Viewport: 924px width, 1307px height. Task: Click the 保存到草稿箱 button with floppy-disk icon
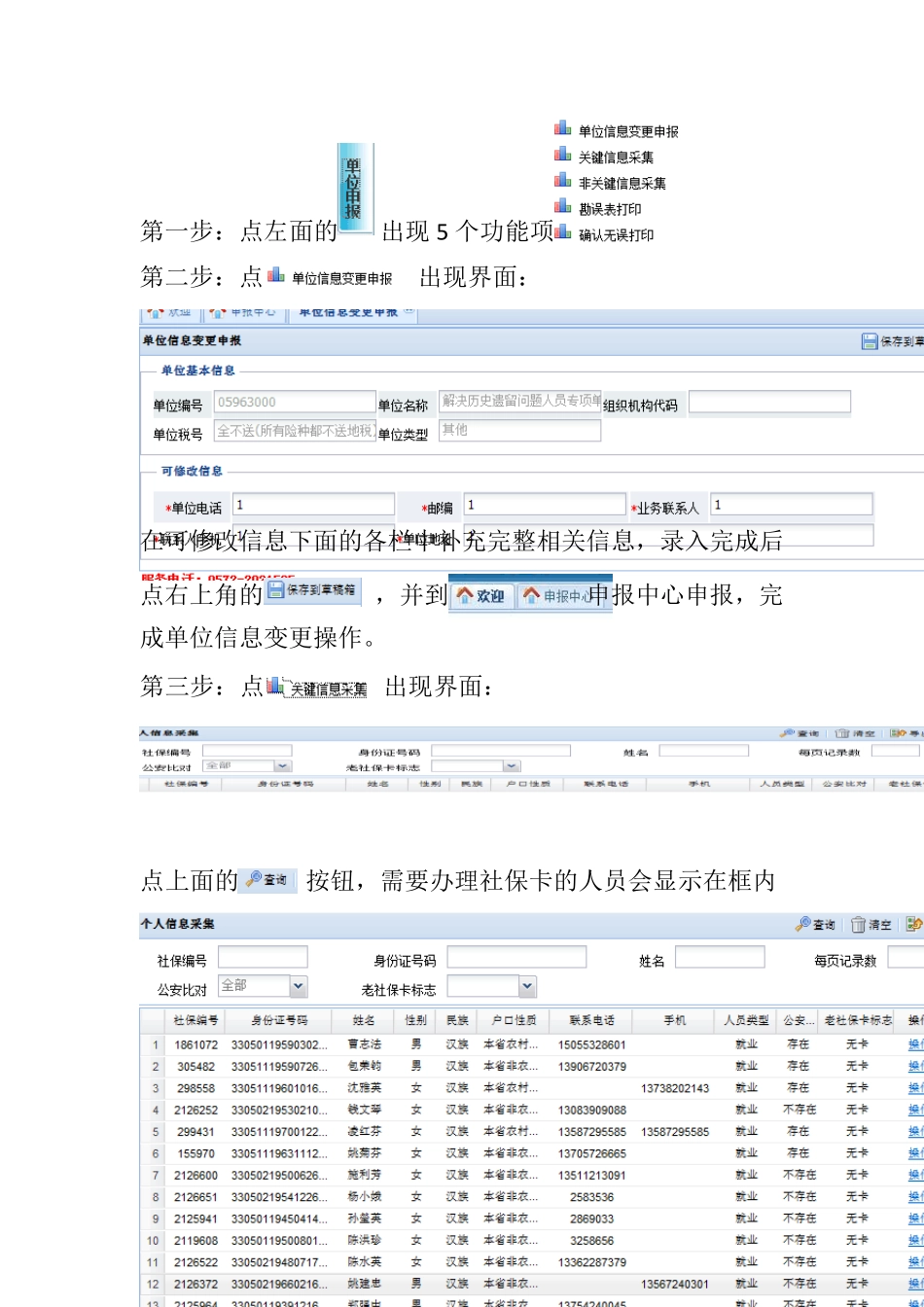pos(311,590)
